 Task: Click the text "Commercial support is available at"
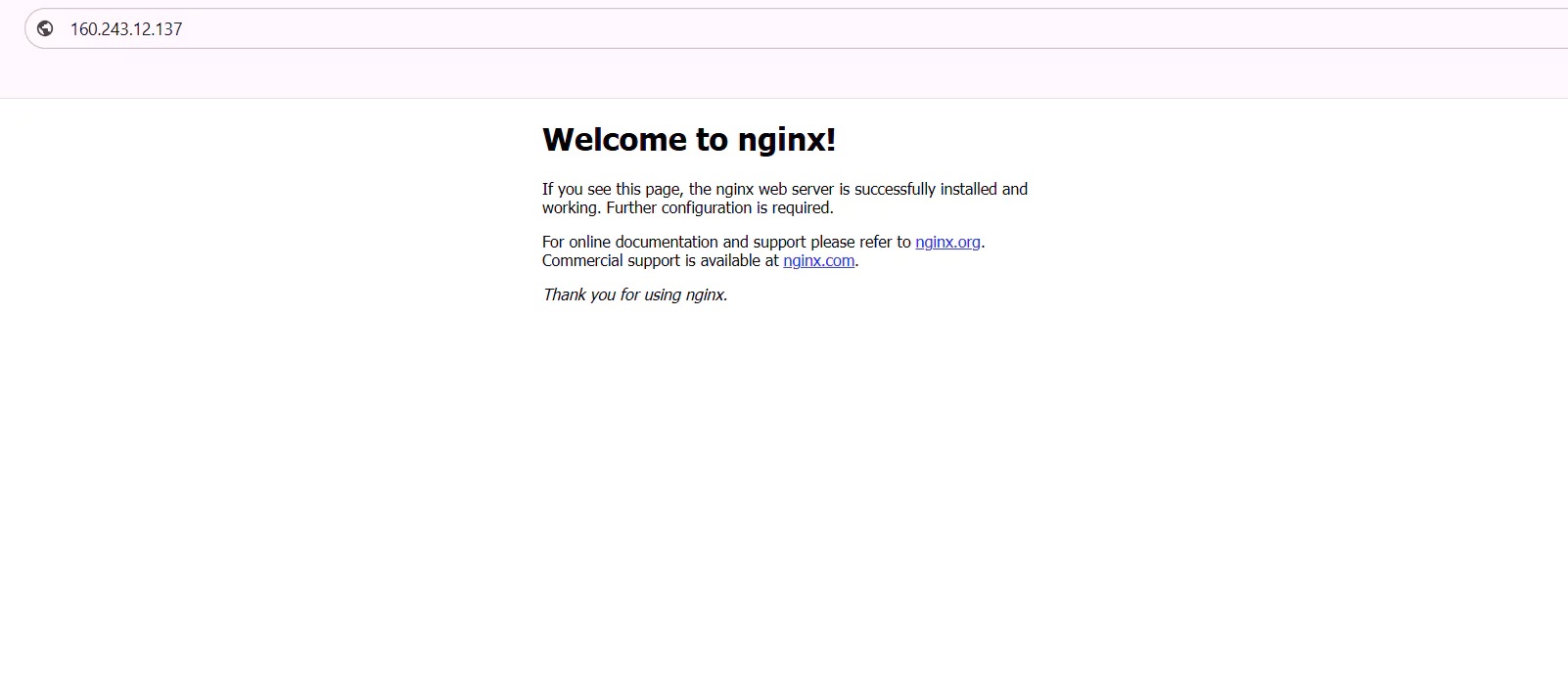(x=661, y=260)
